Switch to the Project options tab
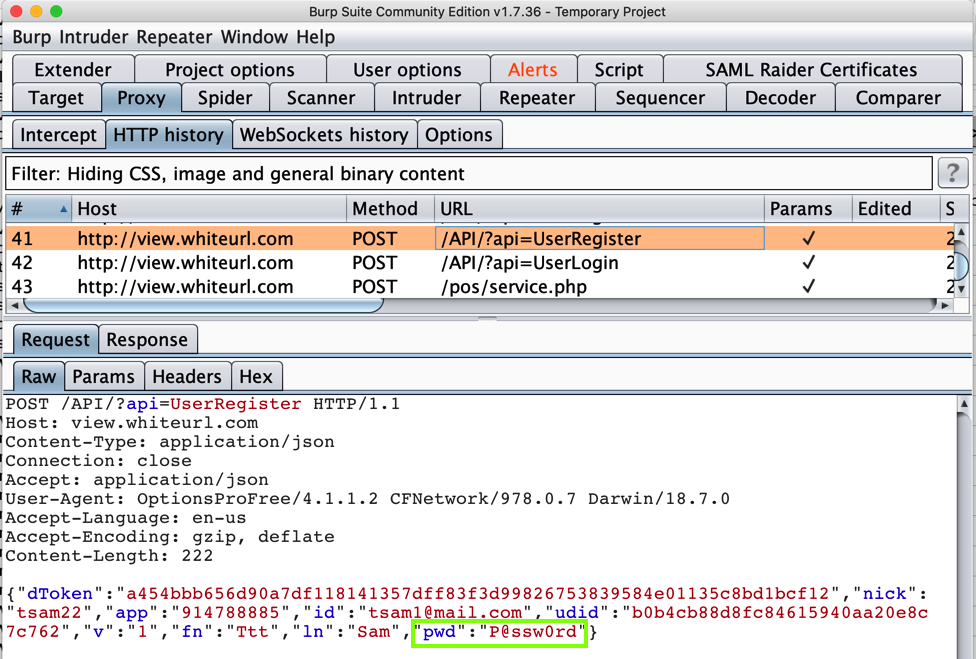This screenshot has width=976, height=659. 230,70
